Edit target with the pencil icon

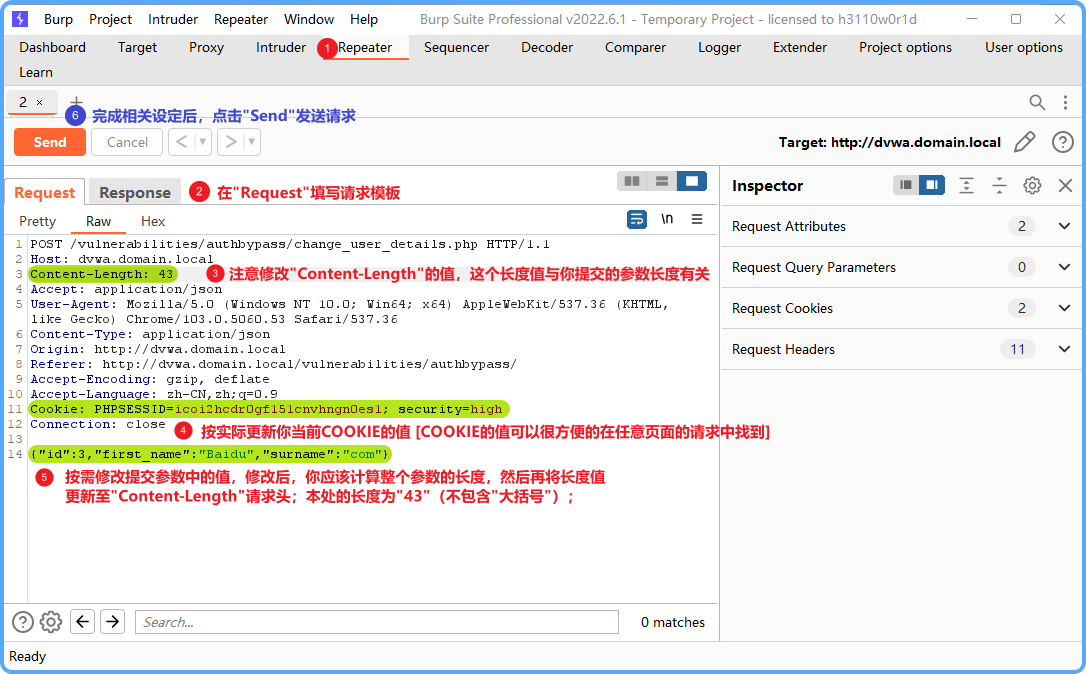1024,142
